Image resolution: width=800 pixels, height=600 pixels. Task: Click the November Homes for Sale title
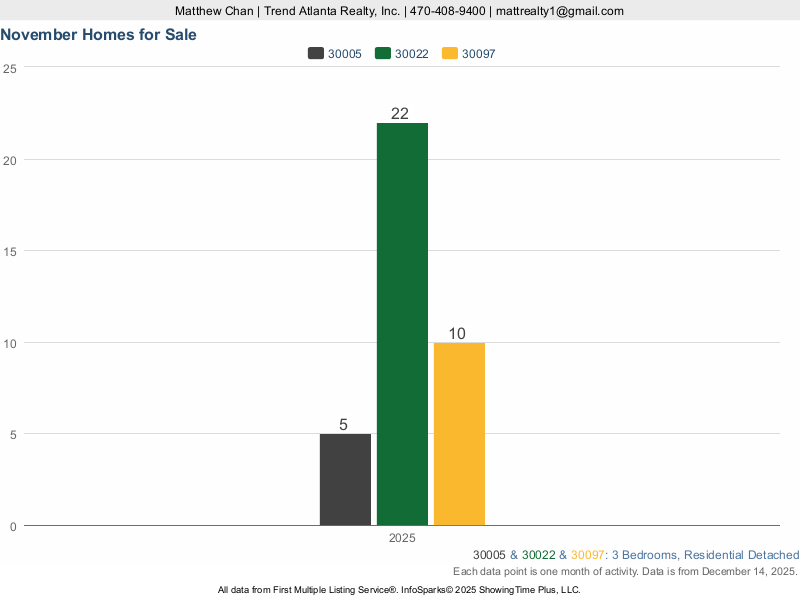tap(98, 34)
